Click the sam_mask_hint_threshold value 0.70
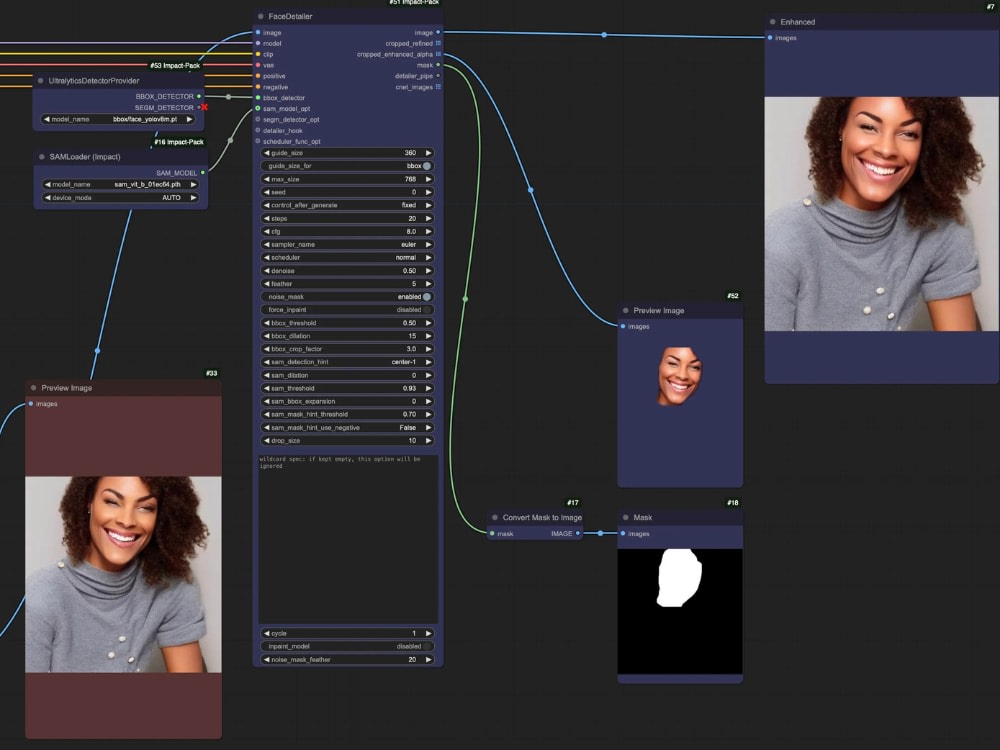The image size is (1000, 750). pos(409,415)
